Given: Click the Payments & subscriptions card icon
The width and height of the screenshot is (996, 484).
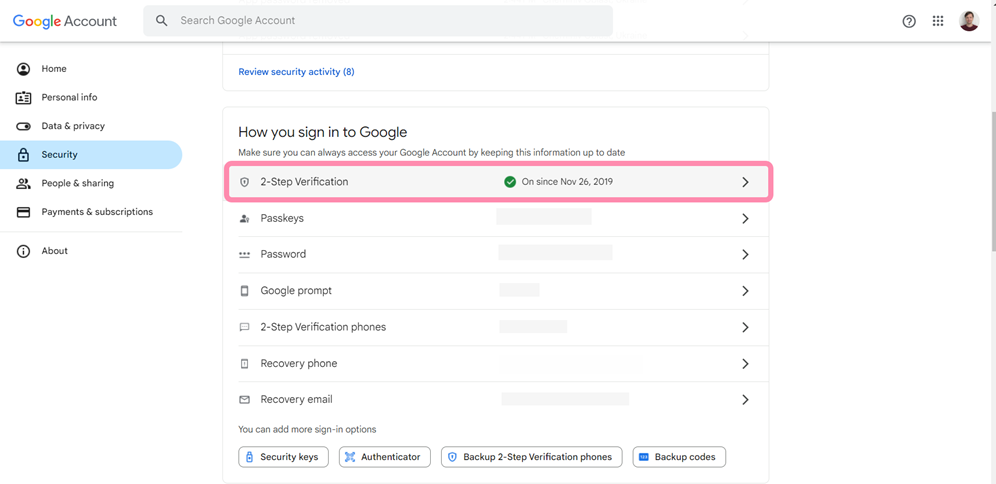Looking at the screenshot, I should point(24,212).
